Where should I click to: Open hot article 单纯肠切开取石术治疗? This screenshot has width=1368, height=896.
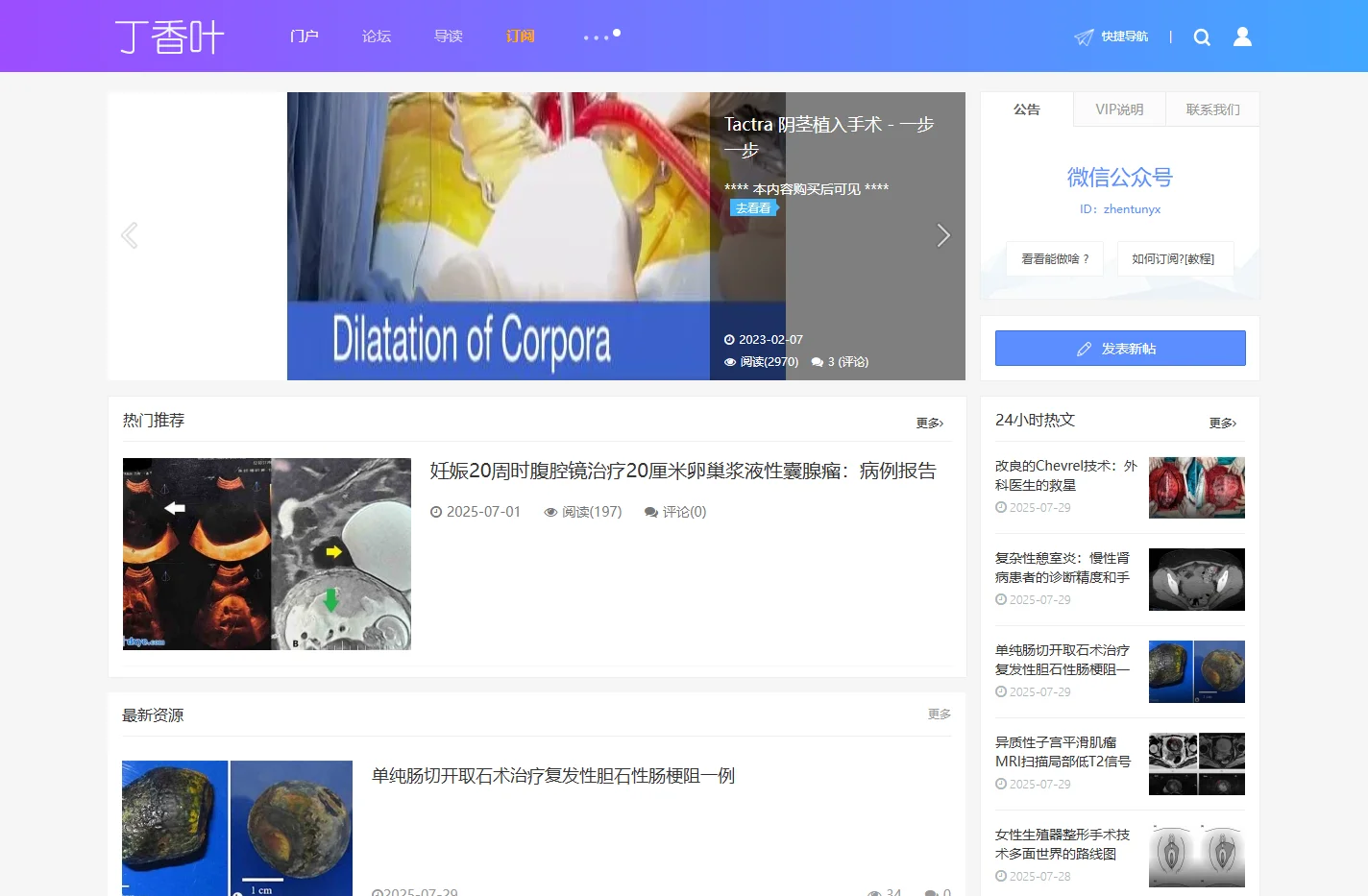click(1063, 660)
